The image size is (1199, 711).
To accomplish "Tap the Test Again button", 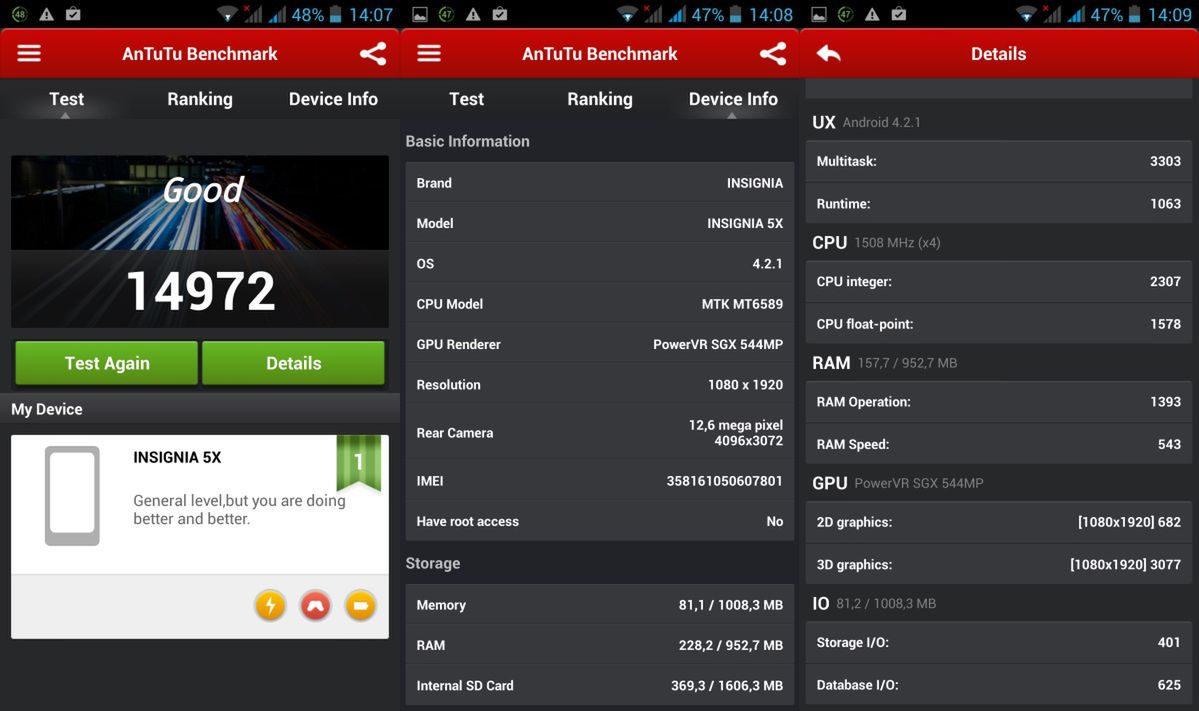I will coord(106,363).
